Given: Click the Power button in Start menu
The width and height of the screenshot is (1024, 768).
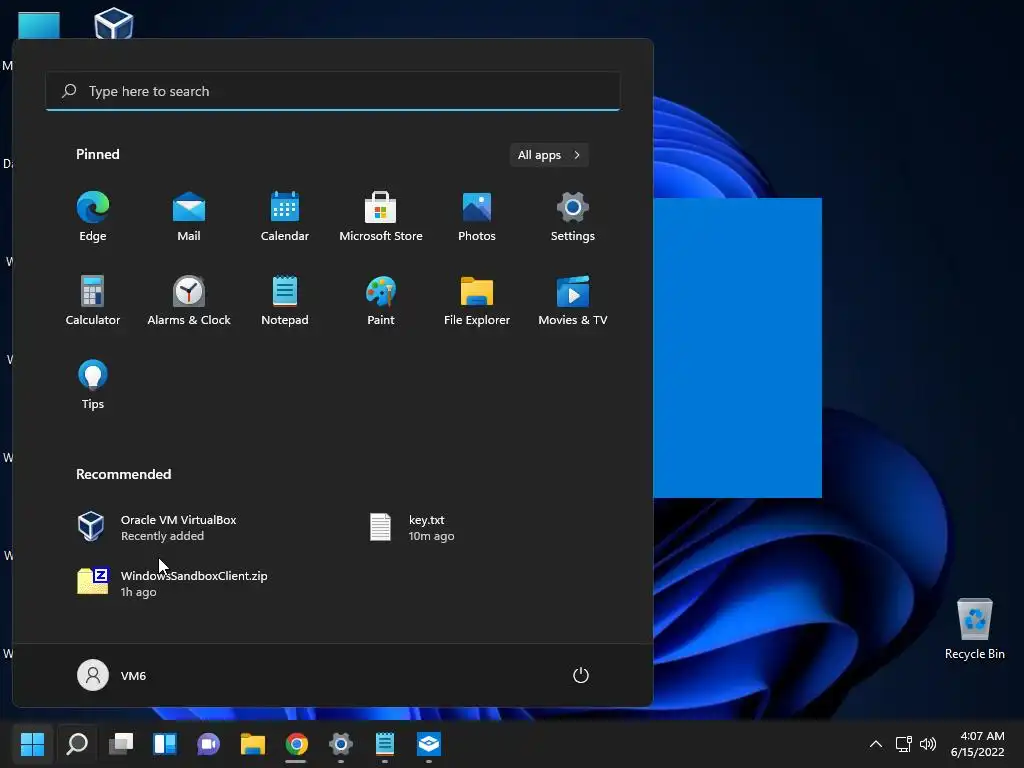Looking at the screenshot, I should pyautogui.click(x=581, y=675).
